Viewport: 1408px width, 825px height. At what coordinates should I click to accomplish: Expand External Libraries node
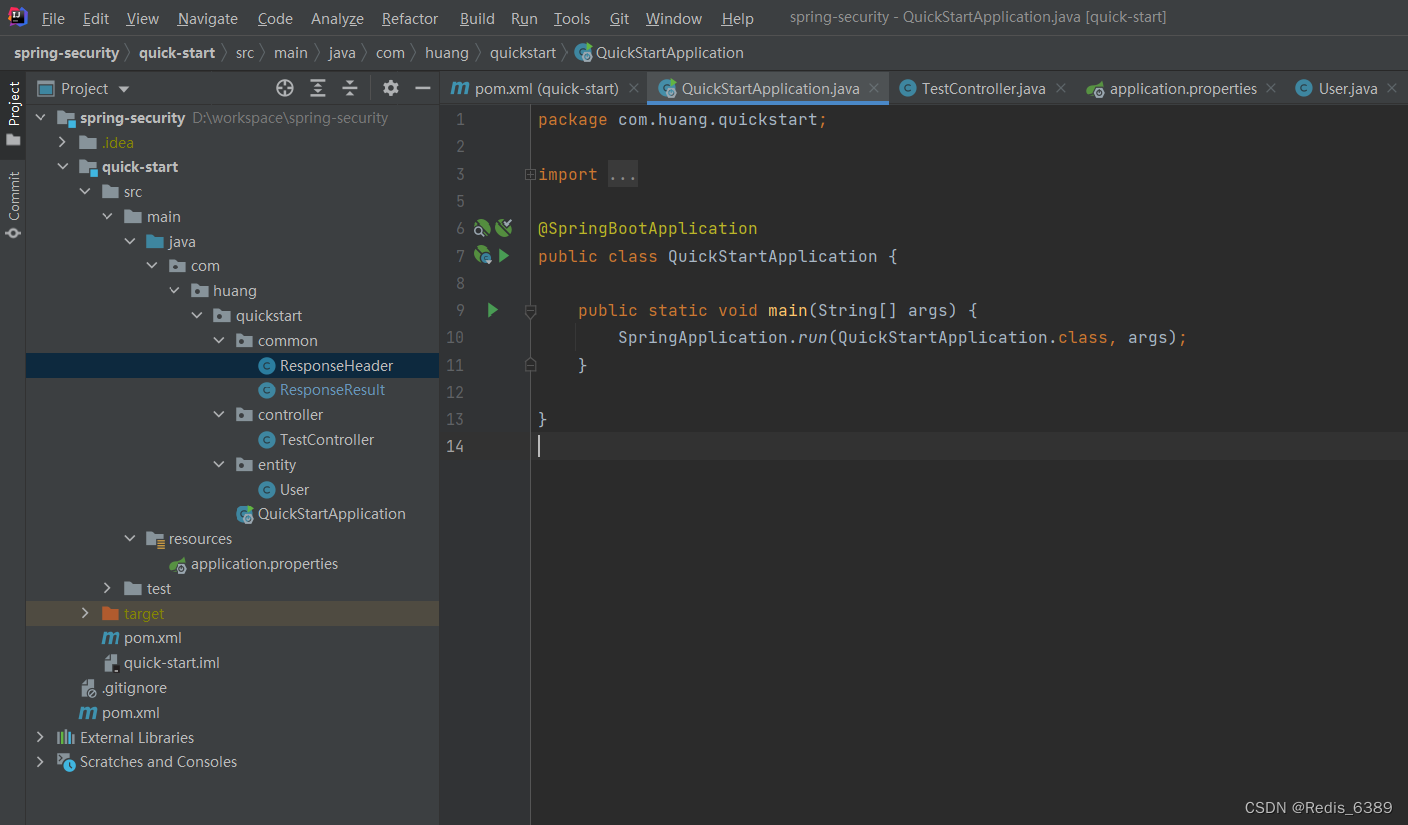click(41, 737)
